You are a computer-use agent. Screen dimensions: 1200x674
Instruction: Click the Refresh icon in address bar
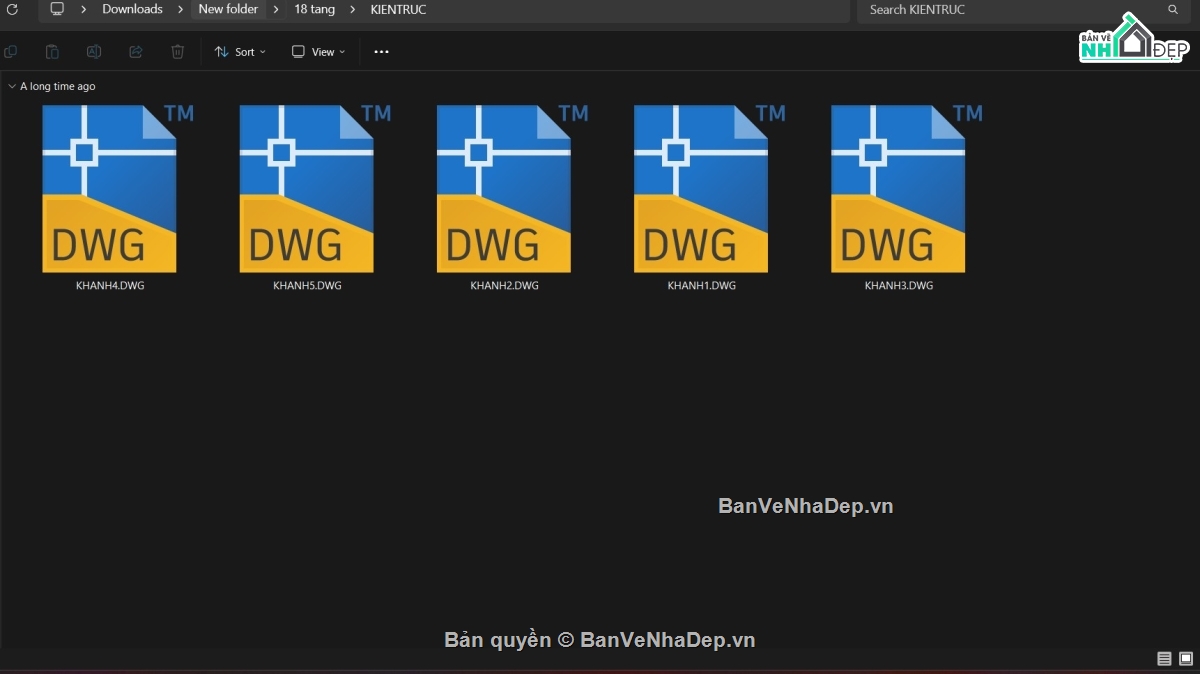pos(12,9)
